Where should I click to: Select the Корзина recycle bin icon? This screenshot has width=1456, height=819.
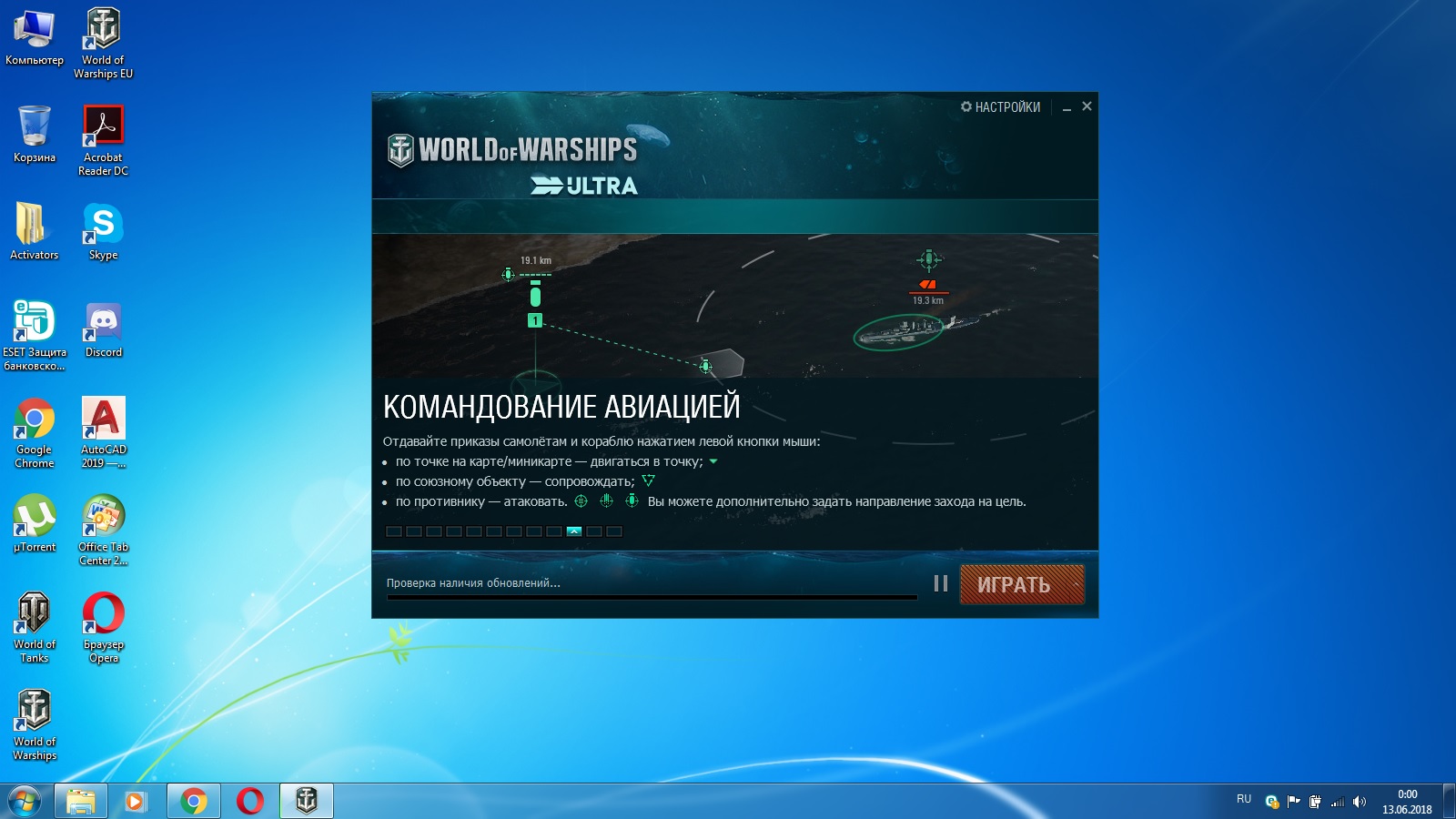(x=35, y=135)
